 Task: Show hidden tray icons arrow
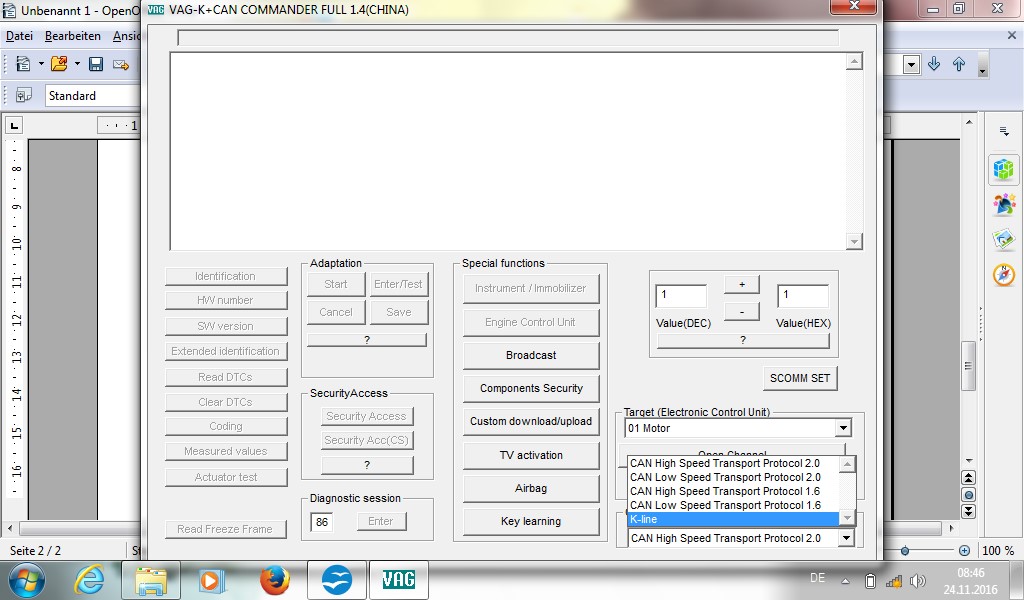tap(845, 580)
